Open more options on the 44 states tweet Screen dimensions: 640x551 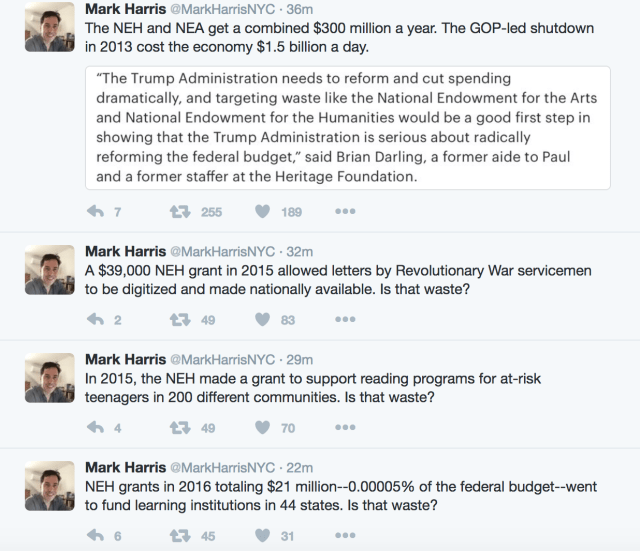(x=345, y=536)
